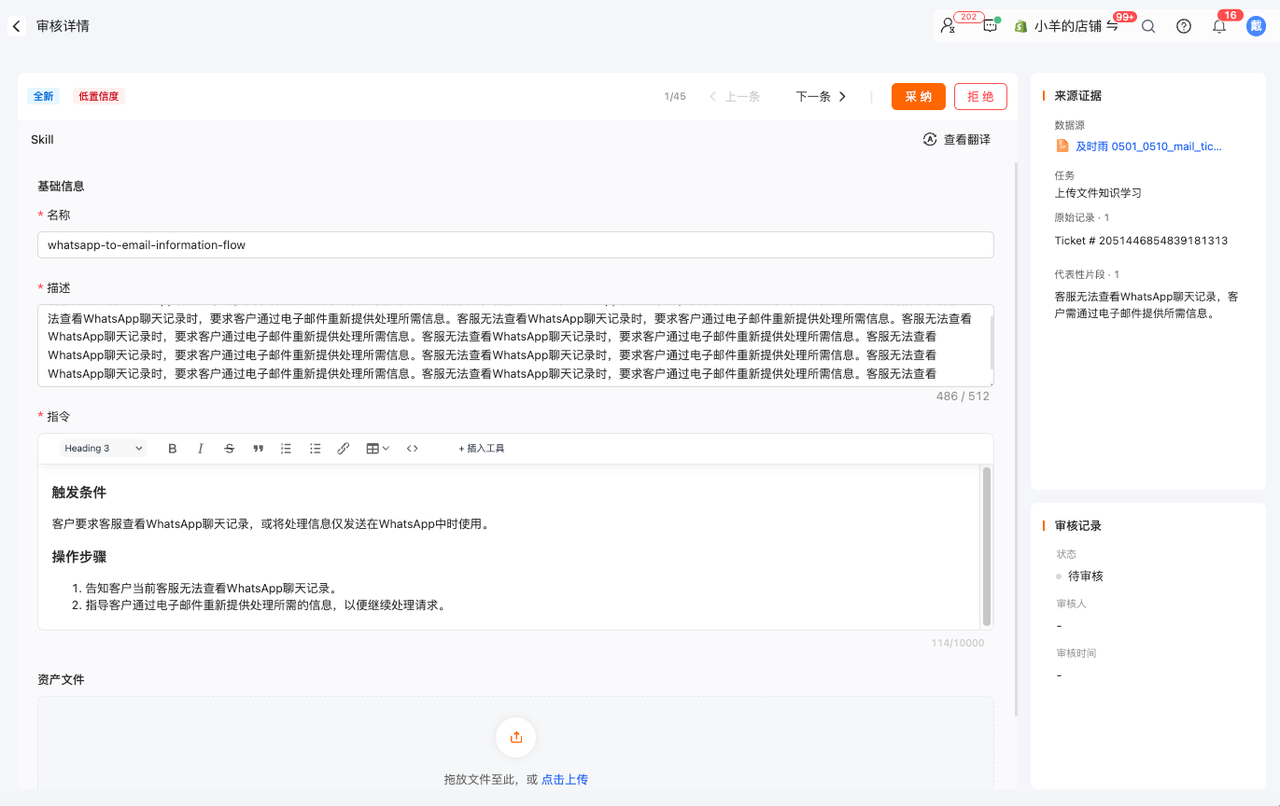Open the help question mark icon
Image resolution: width=1280 pixels, height=806 pixels.
[x=1184, y=26]
